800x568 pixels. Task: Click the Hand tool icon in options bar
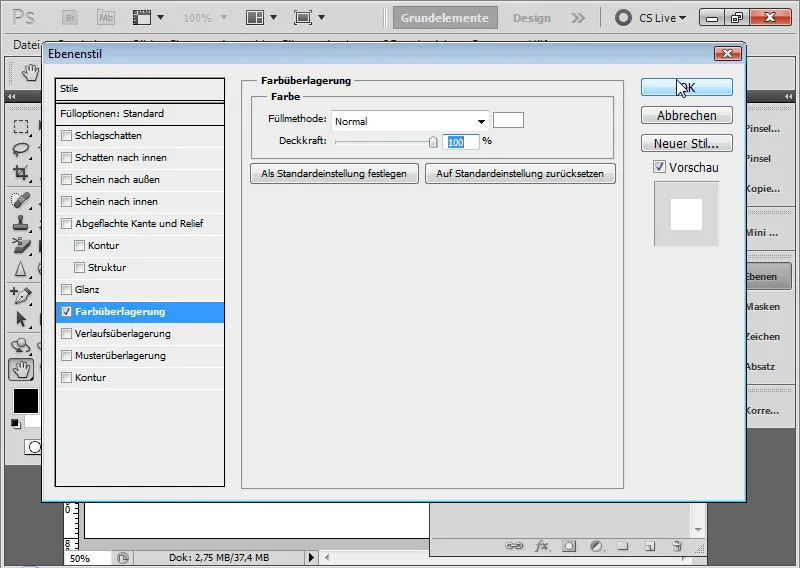point(30,73)
